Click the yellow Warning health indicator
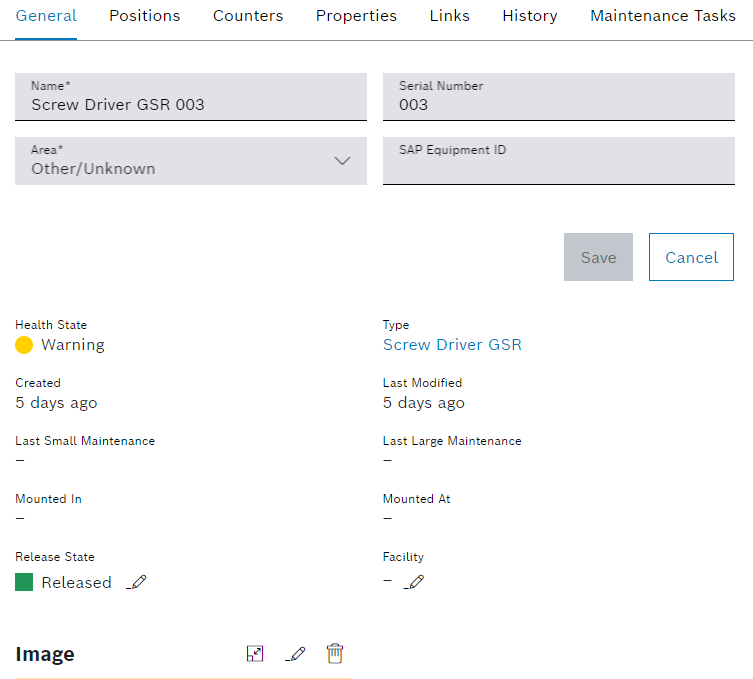The image size is (753, 679). coord(24,345)
